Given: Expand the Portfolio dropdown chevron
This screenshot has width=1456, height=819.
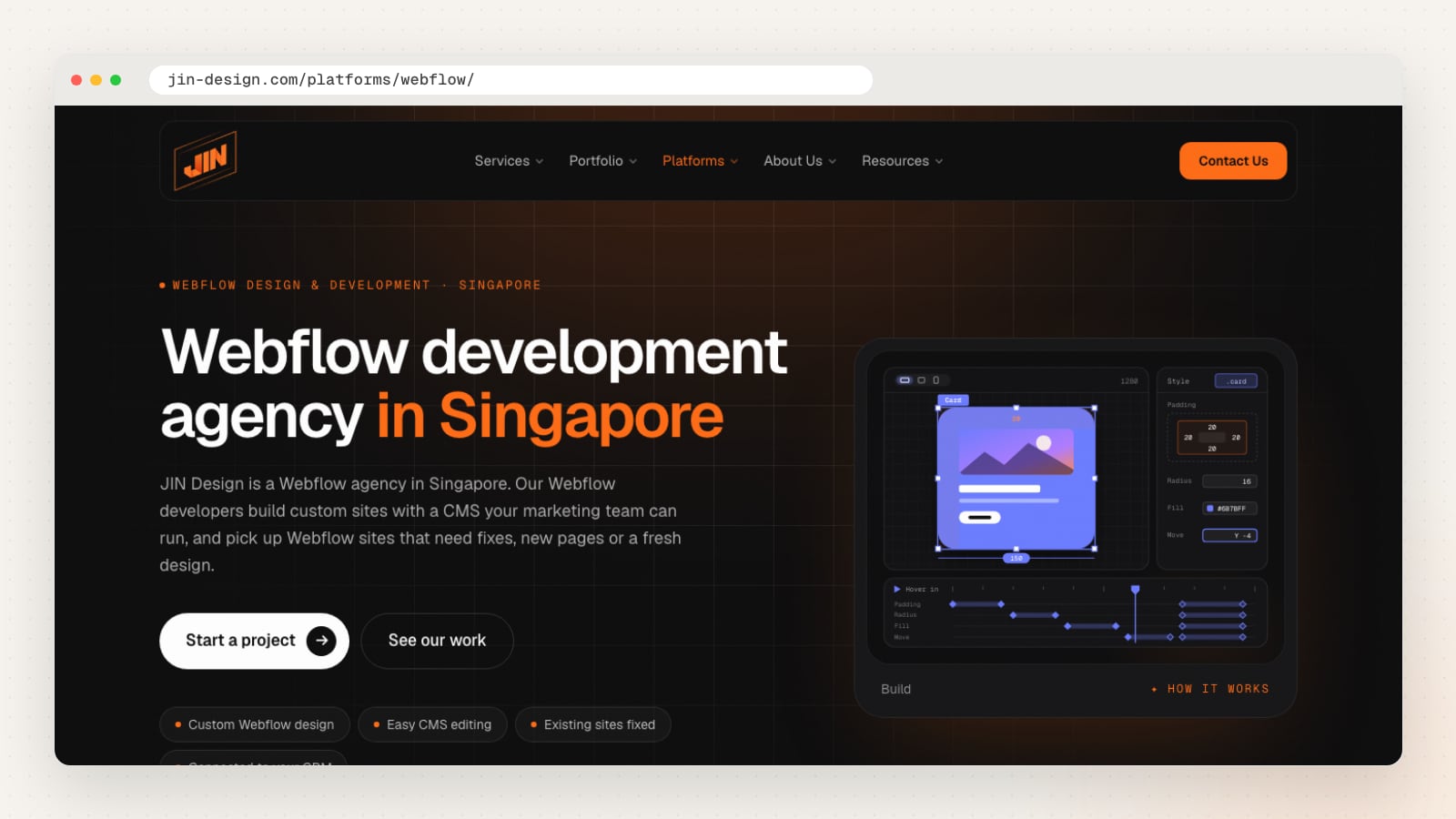Looking at the screenshot, I should tap(633, 161).
